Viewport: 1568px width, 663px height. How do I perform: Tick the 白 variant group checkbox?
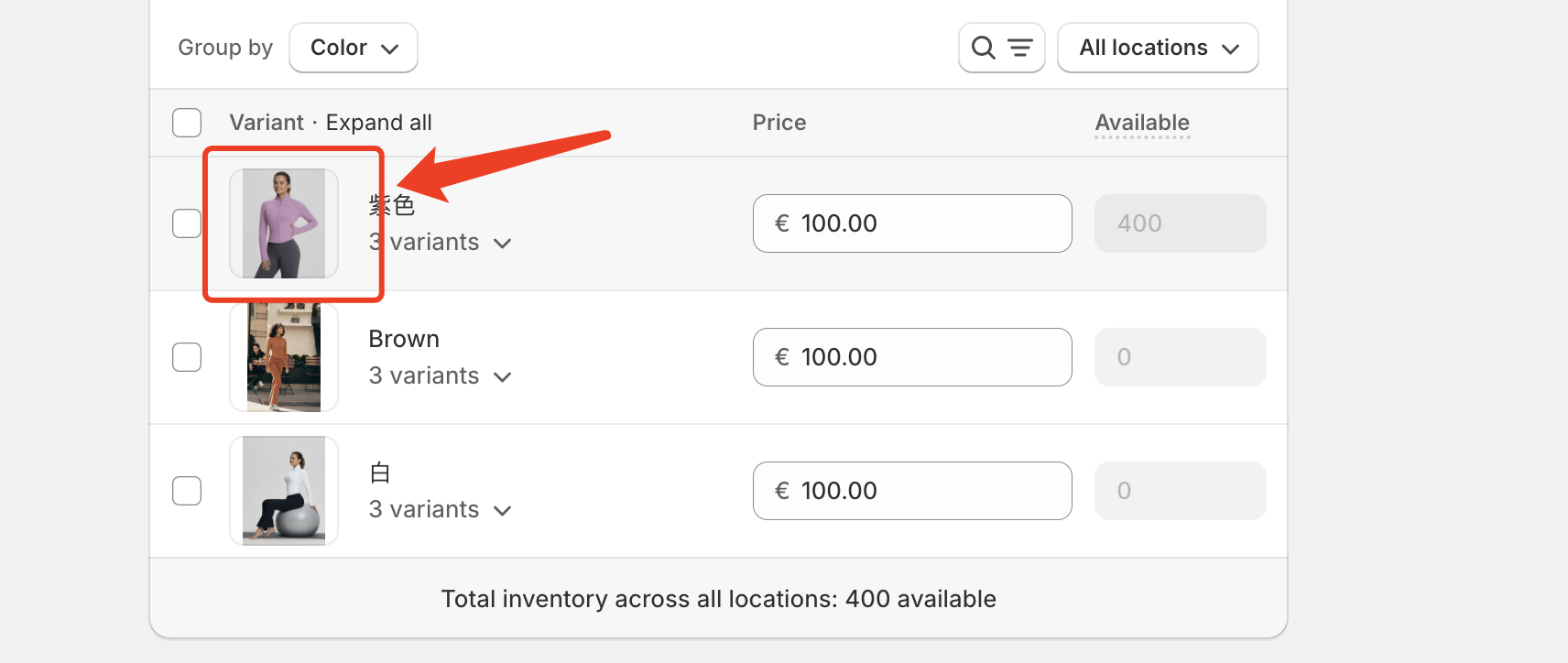point(187,491)
